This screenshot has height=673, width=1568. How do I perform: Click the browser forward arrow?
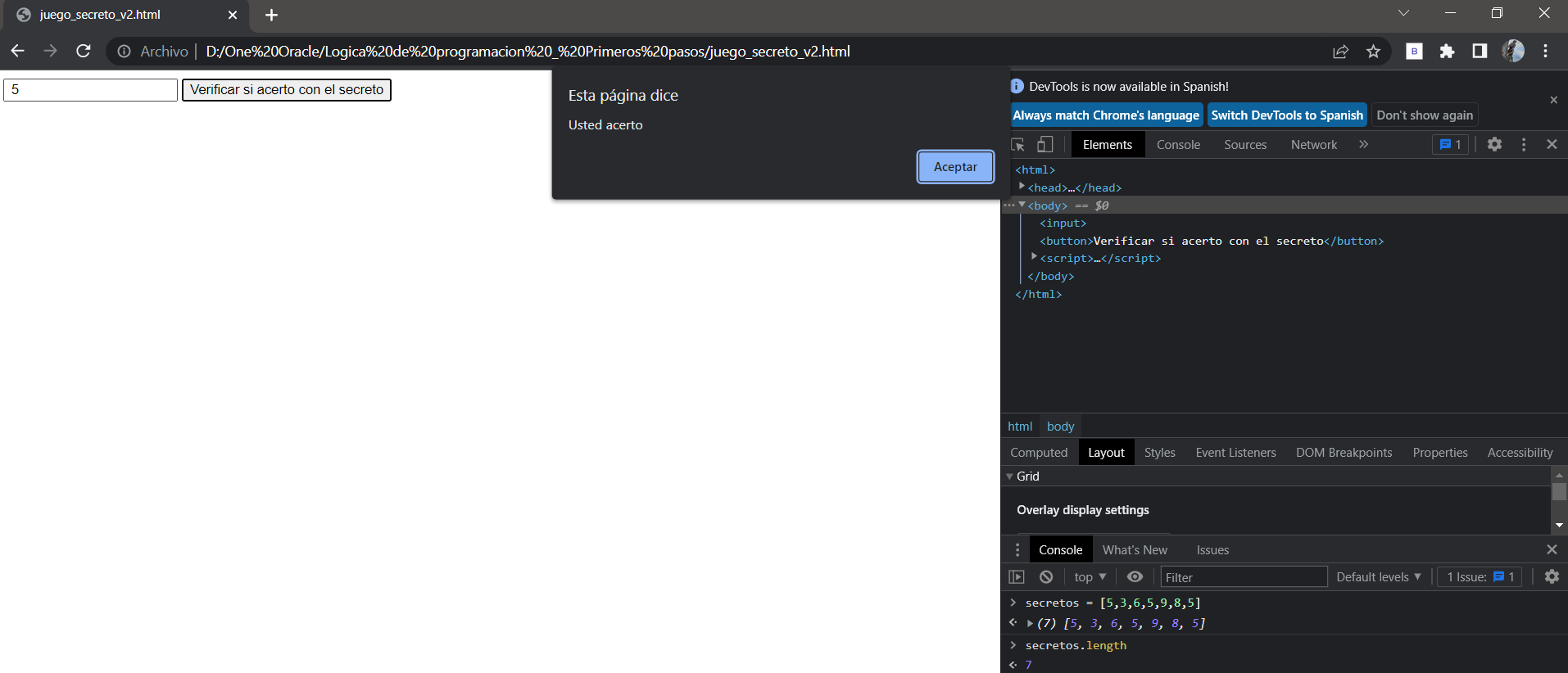point(50,51)
